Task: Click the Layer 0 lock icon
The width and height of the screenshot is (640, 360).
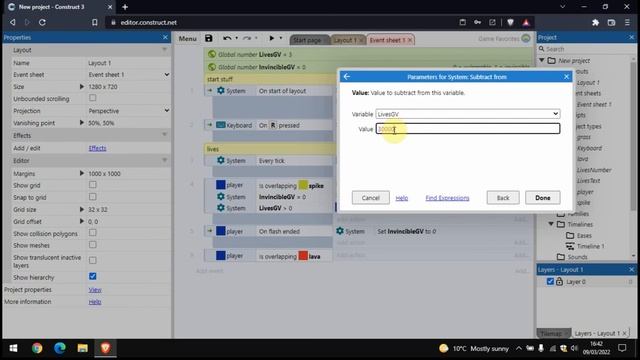Action: click(559, 281)
